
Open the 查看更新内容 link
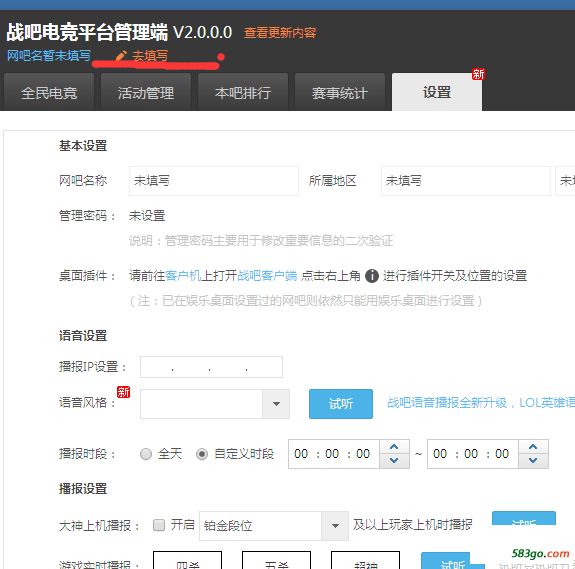coord(280,33)
